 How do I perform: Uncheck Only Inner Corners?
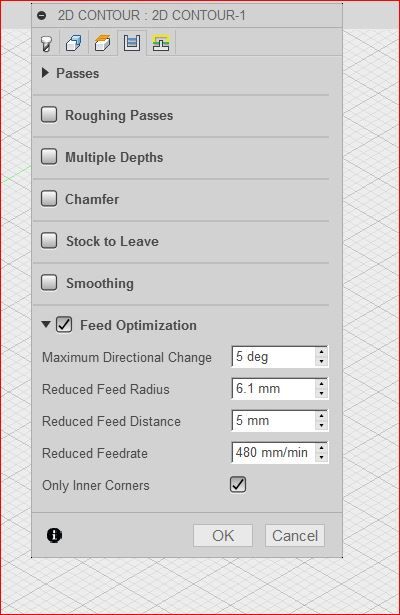coord(238,485)
